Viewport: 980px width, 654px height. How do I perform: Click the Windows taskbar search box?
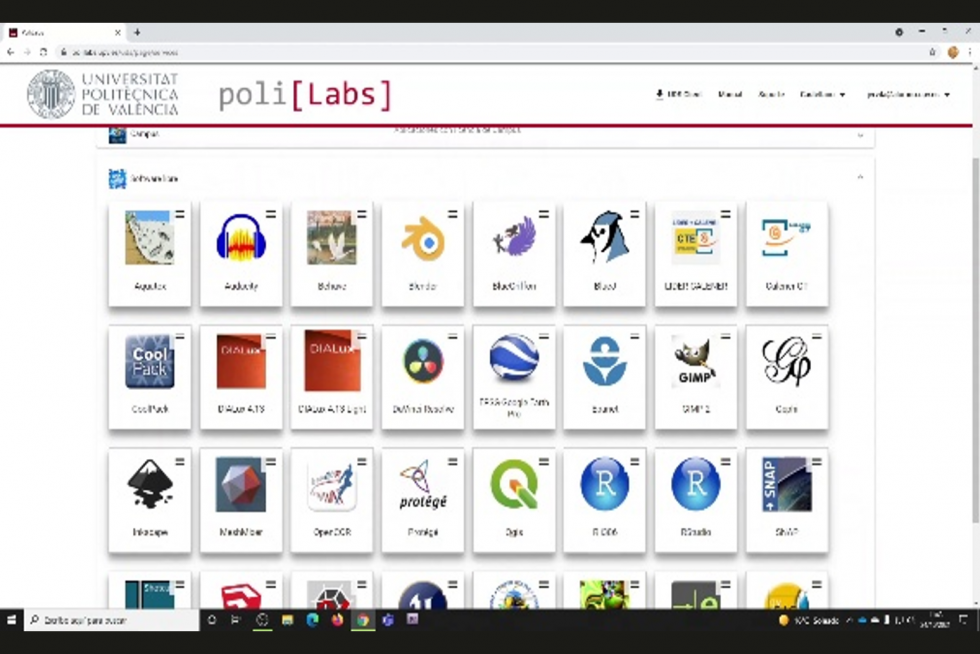coord(112,620)
